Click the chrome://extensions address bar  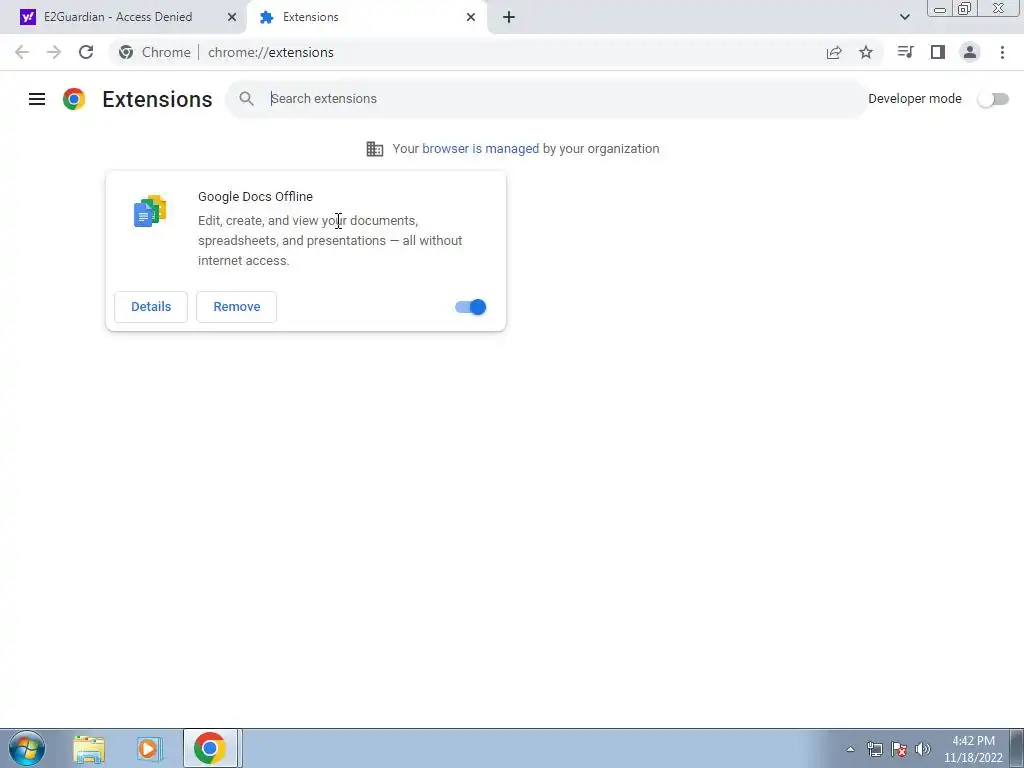pyautogui.click(x=270, y=52)
